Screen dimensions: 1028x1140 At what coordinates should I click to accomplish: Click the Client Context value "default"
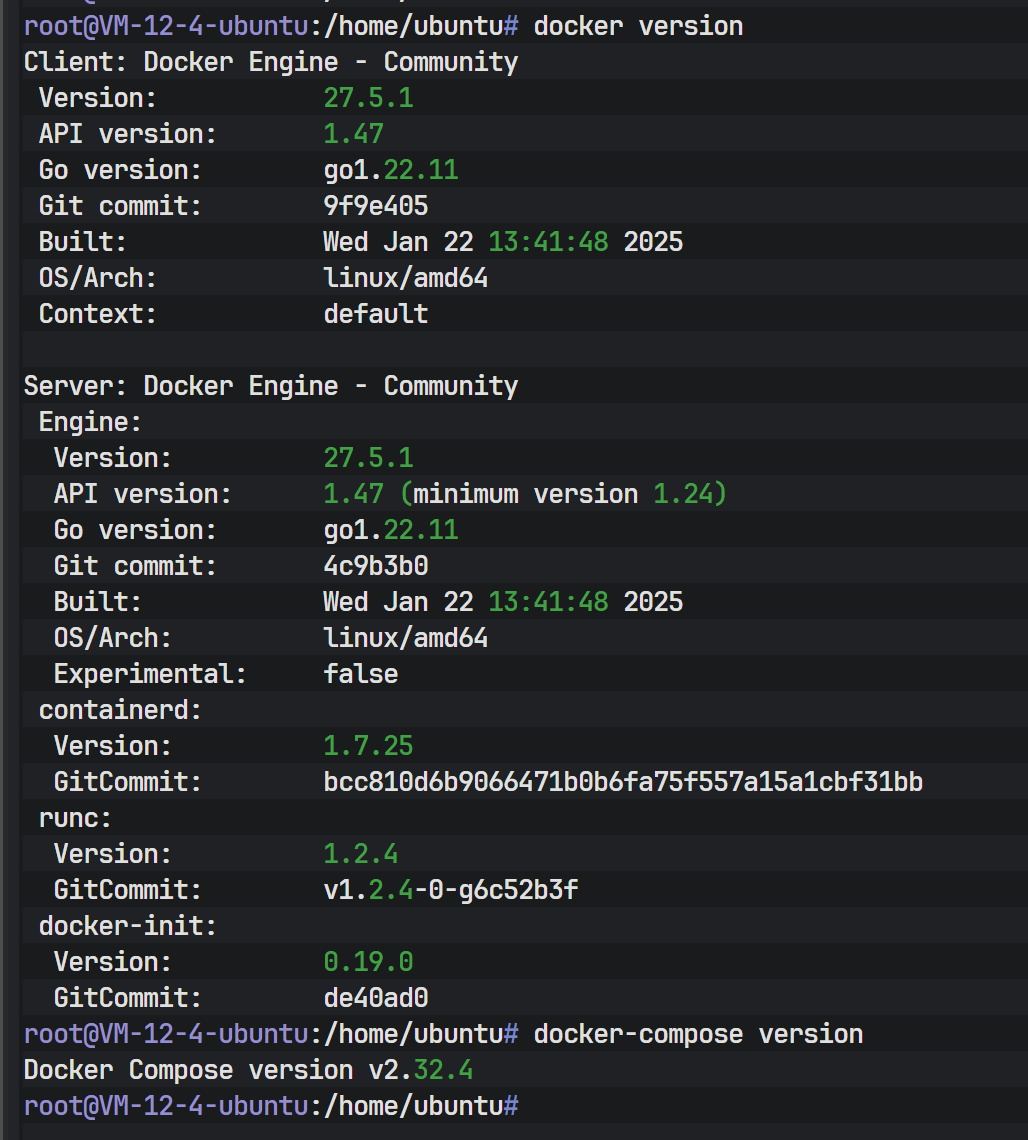pos(375,314)
